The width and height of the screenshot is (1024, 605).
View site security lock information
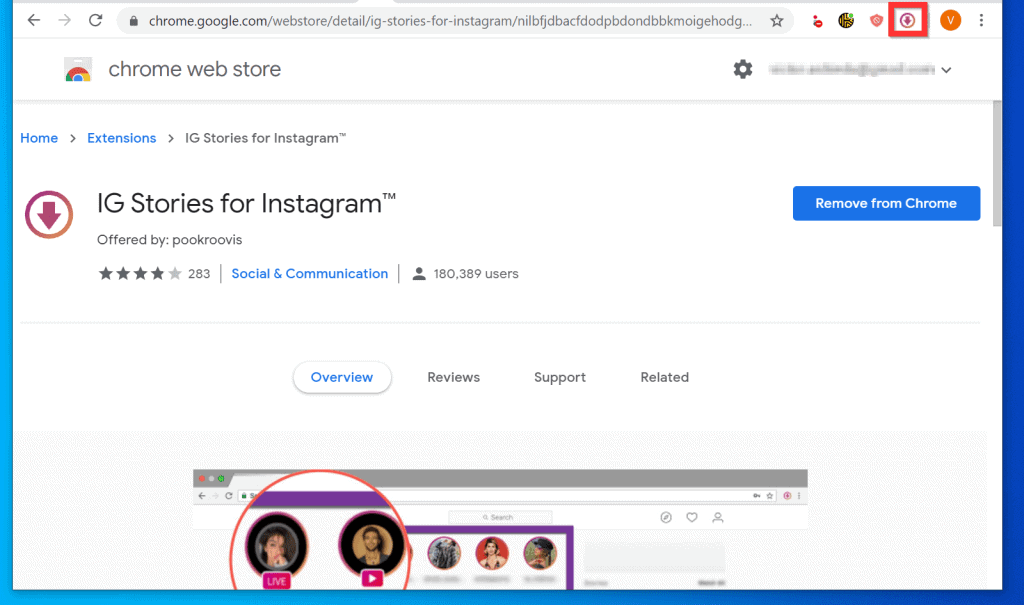pos(134,21)
